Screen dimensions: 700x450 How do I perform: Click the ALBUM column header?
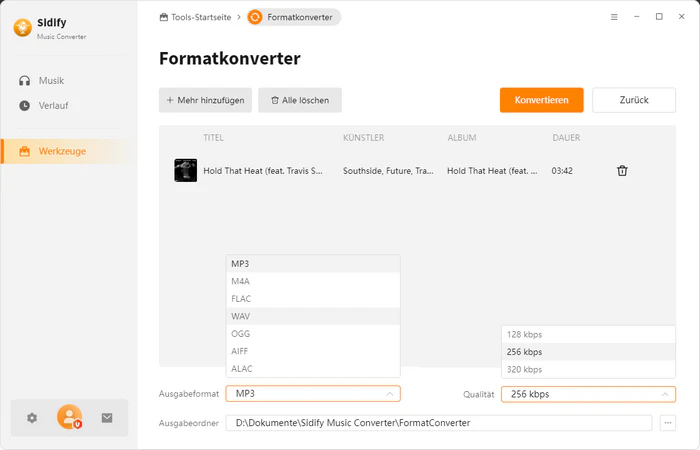pos(462,138)
